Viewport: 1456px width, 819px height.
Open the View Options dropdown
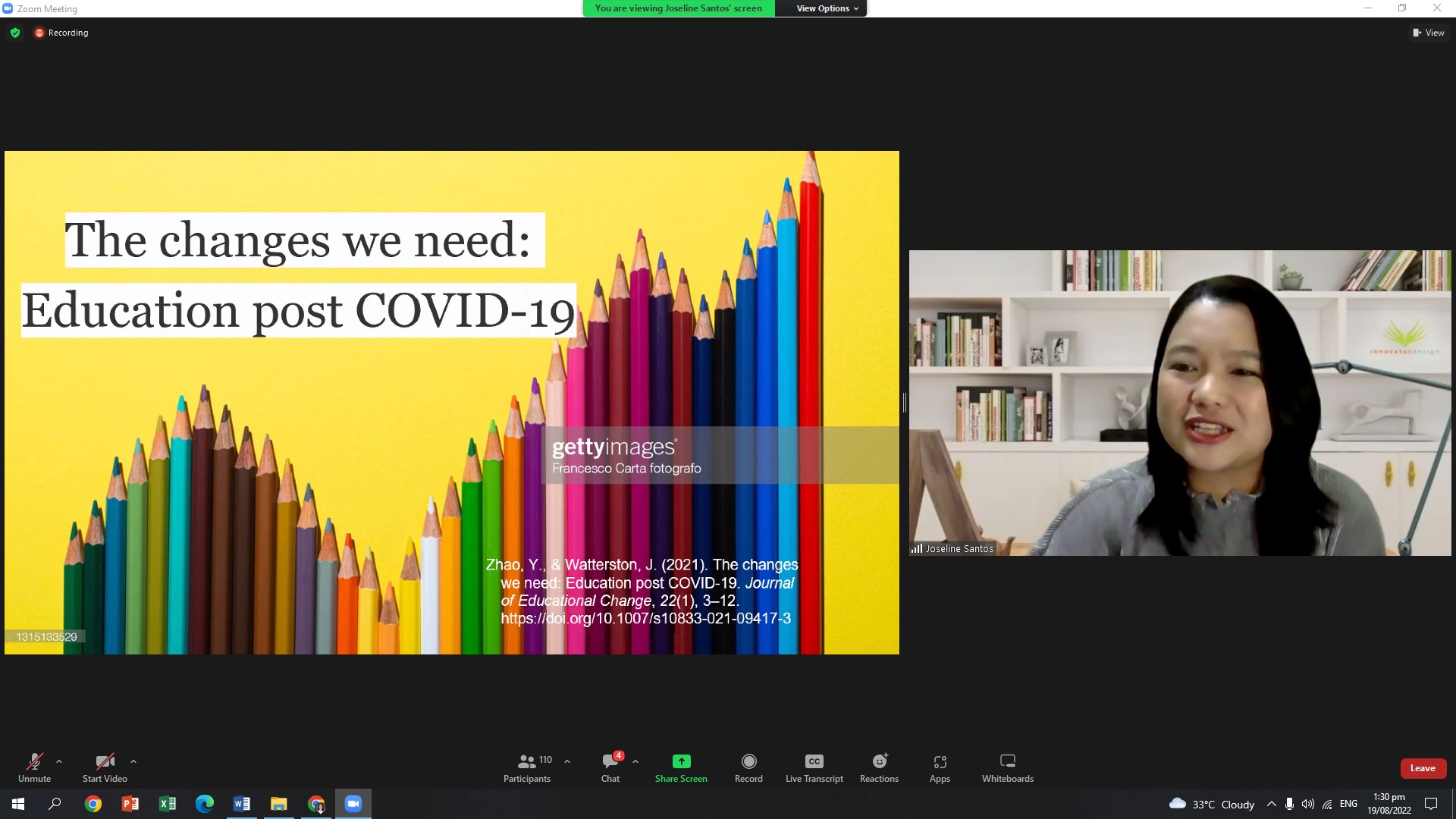point(827,8)
